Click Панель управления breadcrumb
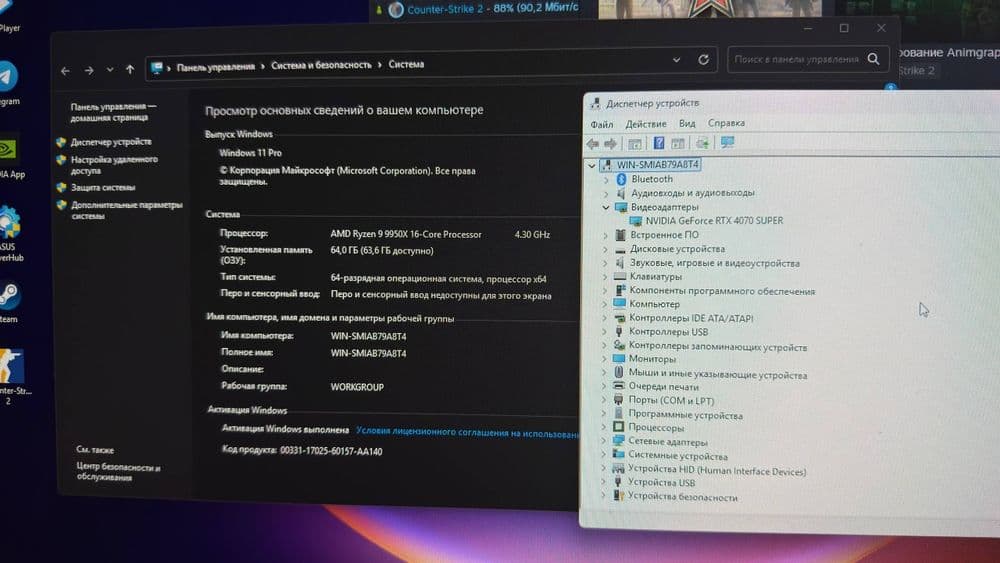 (216, 66)
